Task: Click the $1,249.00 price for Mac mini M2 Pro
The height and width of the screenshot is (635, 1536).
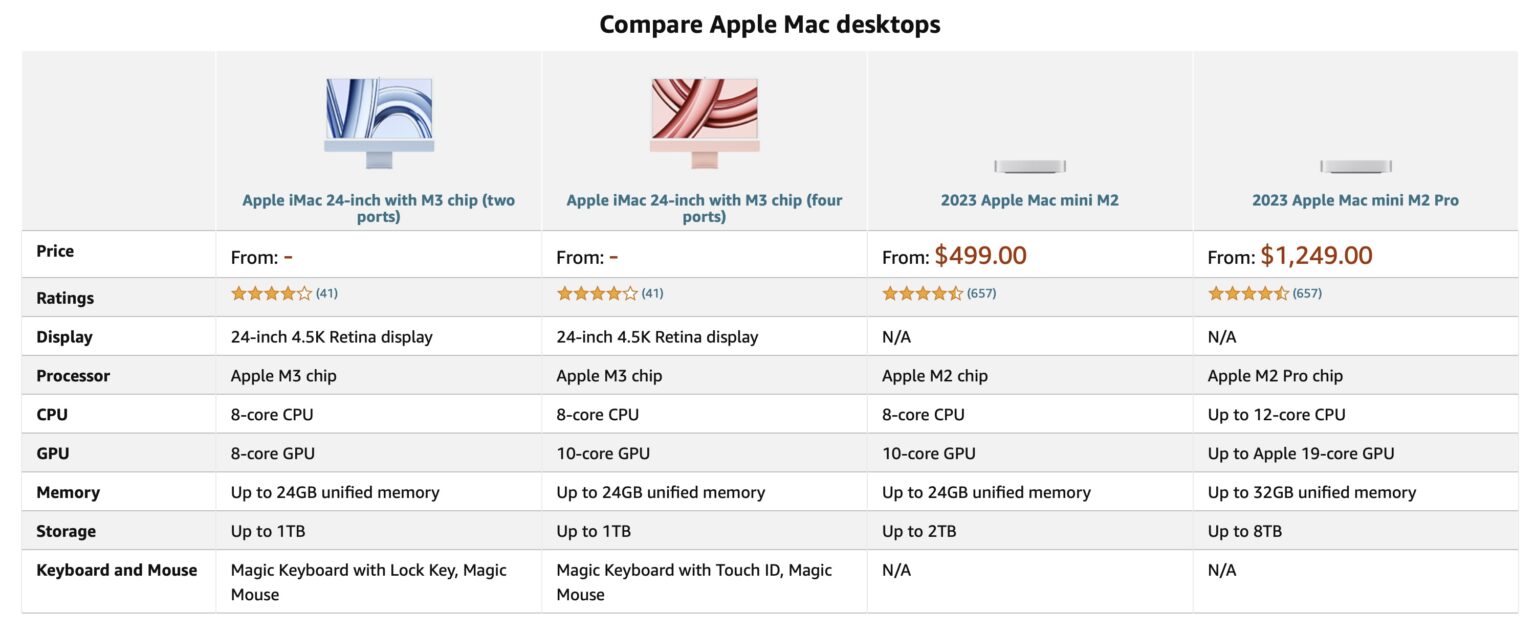Action: click(x=1318, y=255)
